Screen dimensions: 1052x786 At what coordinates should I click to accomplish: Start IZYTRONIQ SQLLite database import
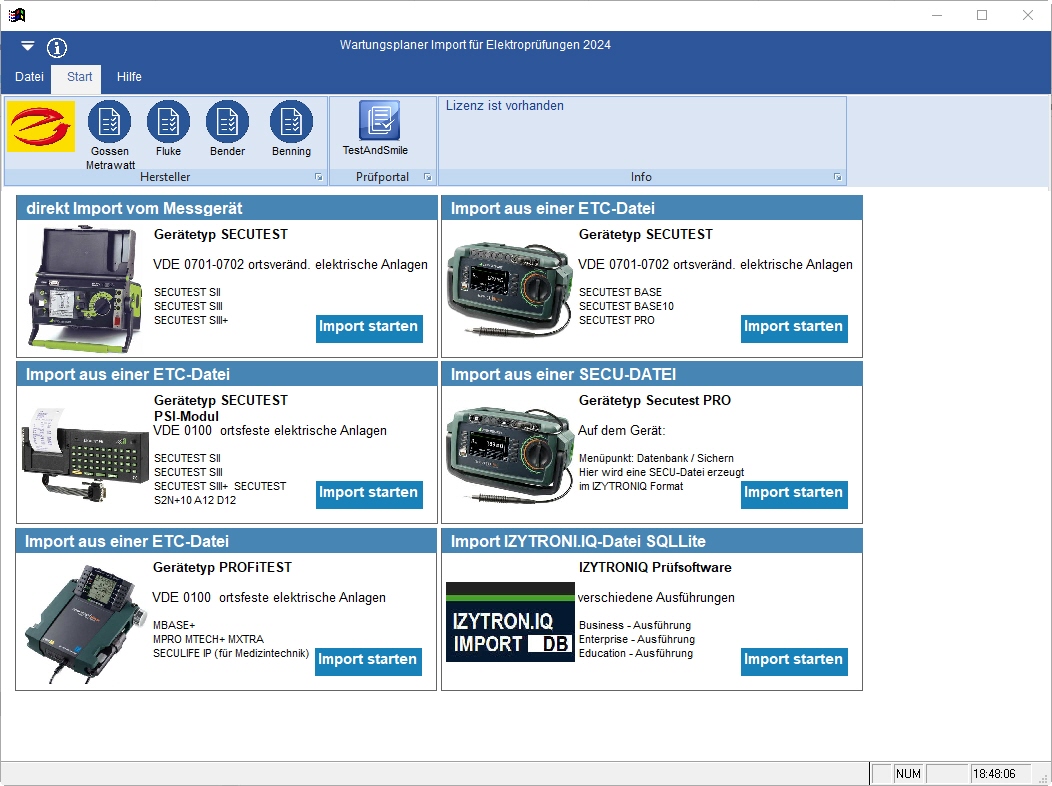[x=794, y=660]
